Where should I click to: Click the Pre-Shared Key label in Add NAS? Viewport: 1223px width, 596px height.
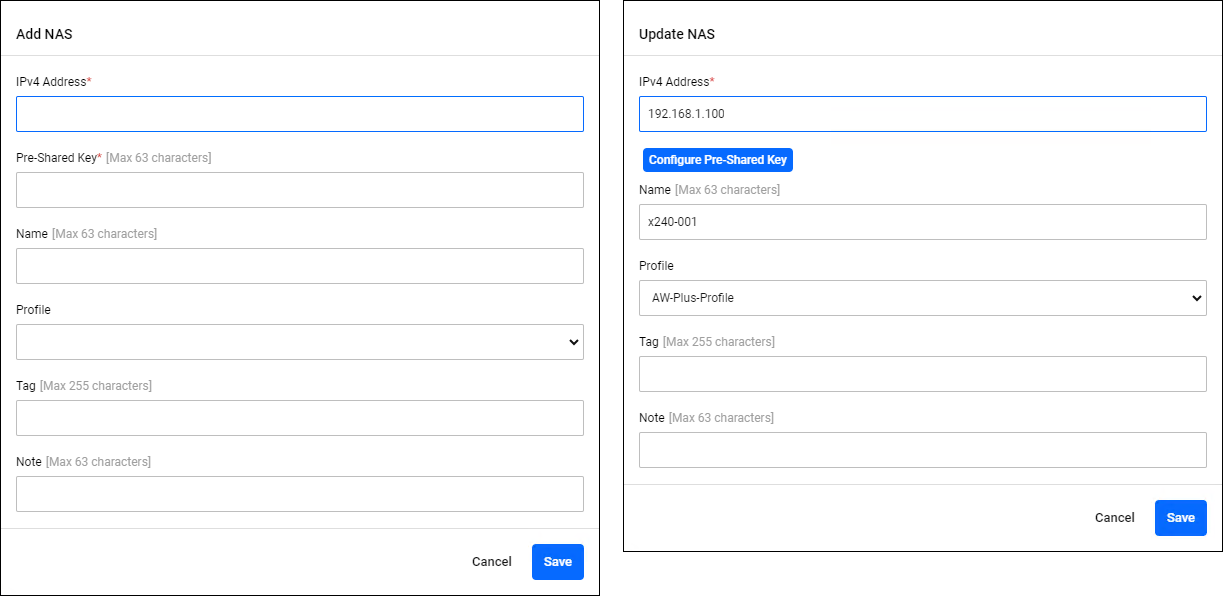(x=57, y=158)
